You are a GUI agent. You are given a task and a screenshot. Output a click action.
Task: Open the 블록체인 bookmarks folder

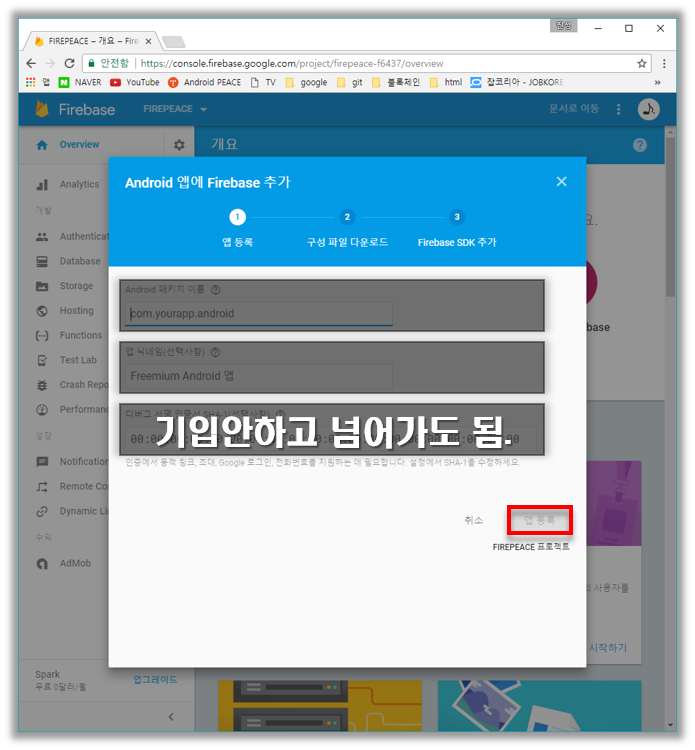(x=396, y=82)
